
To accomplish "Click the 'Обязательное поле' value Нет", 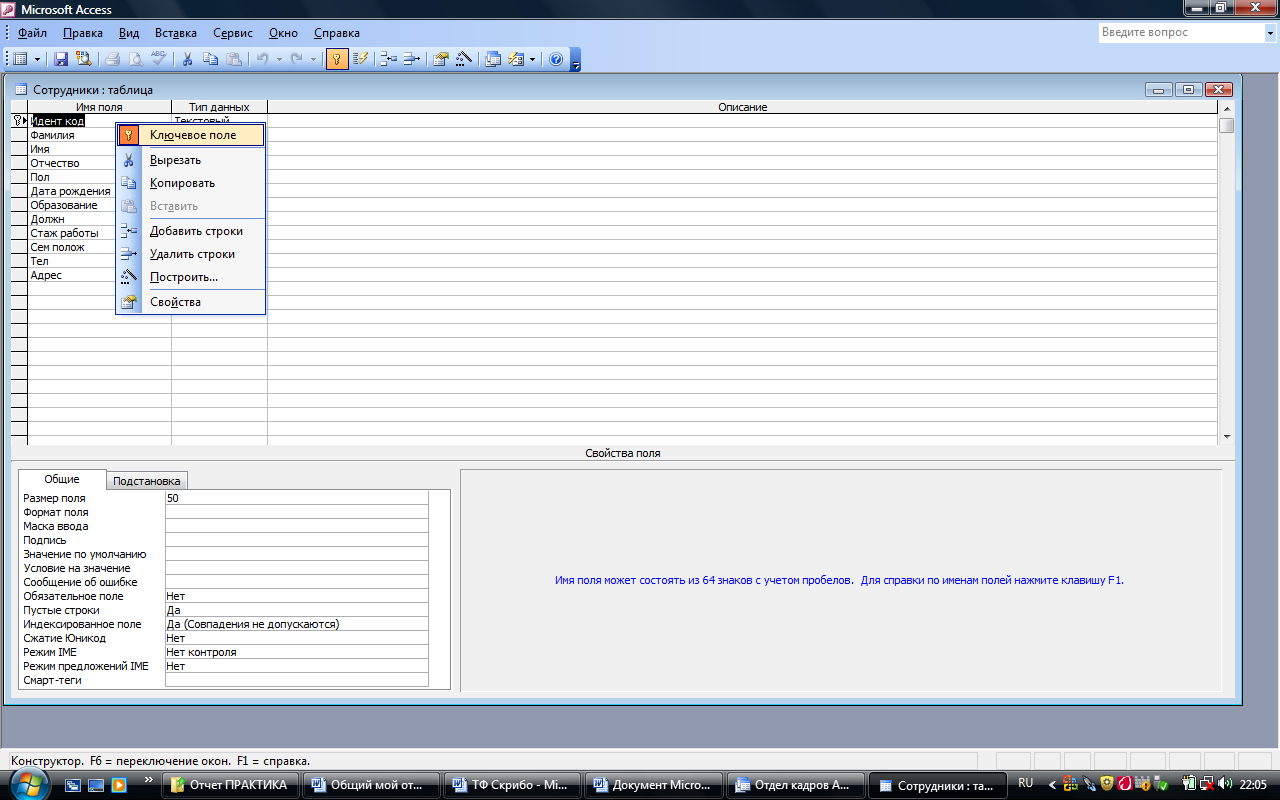I will (297, 596).
